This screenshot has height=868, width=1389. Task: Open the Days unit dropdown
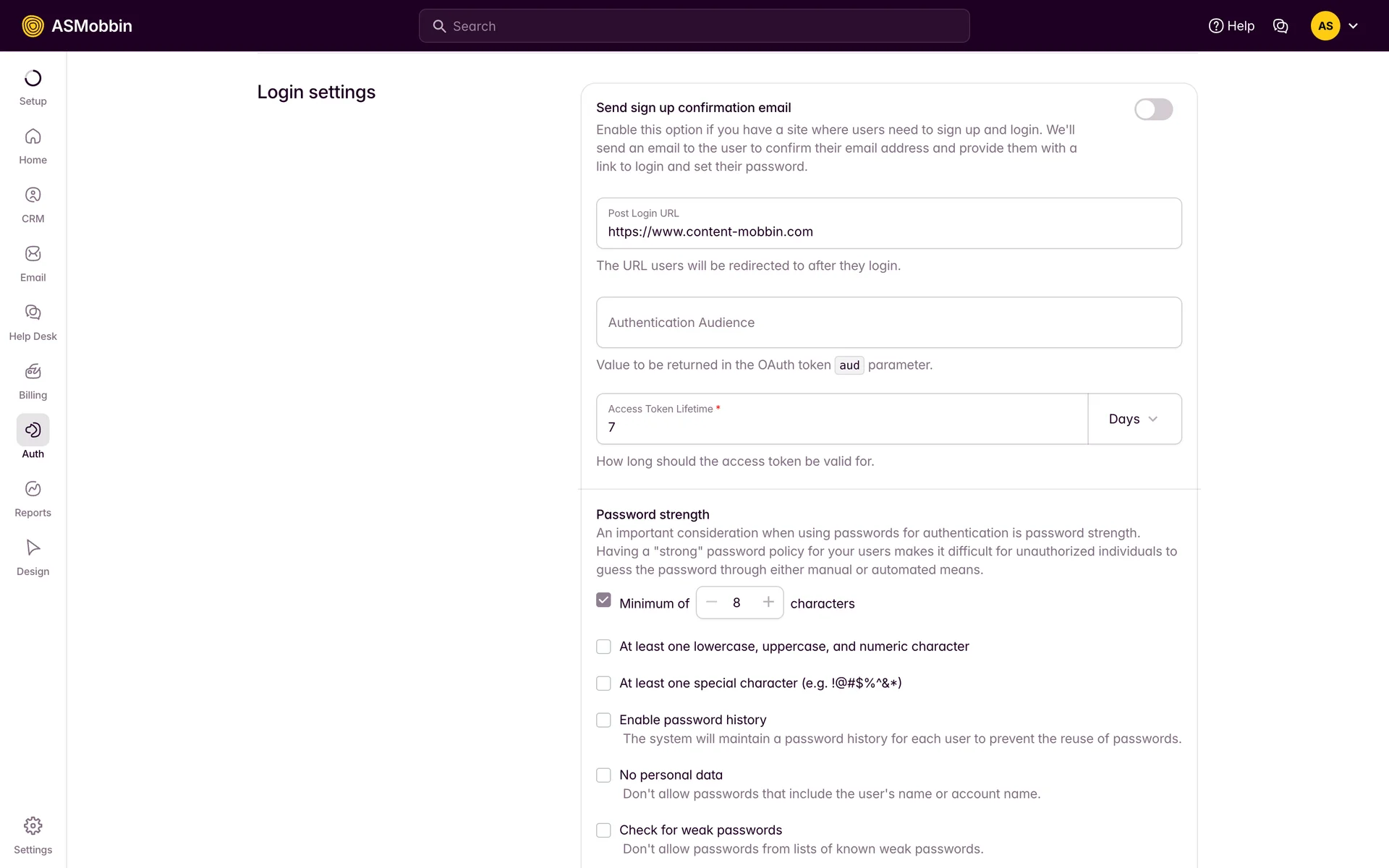(1134, 419)
